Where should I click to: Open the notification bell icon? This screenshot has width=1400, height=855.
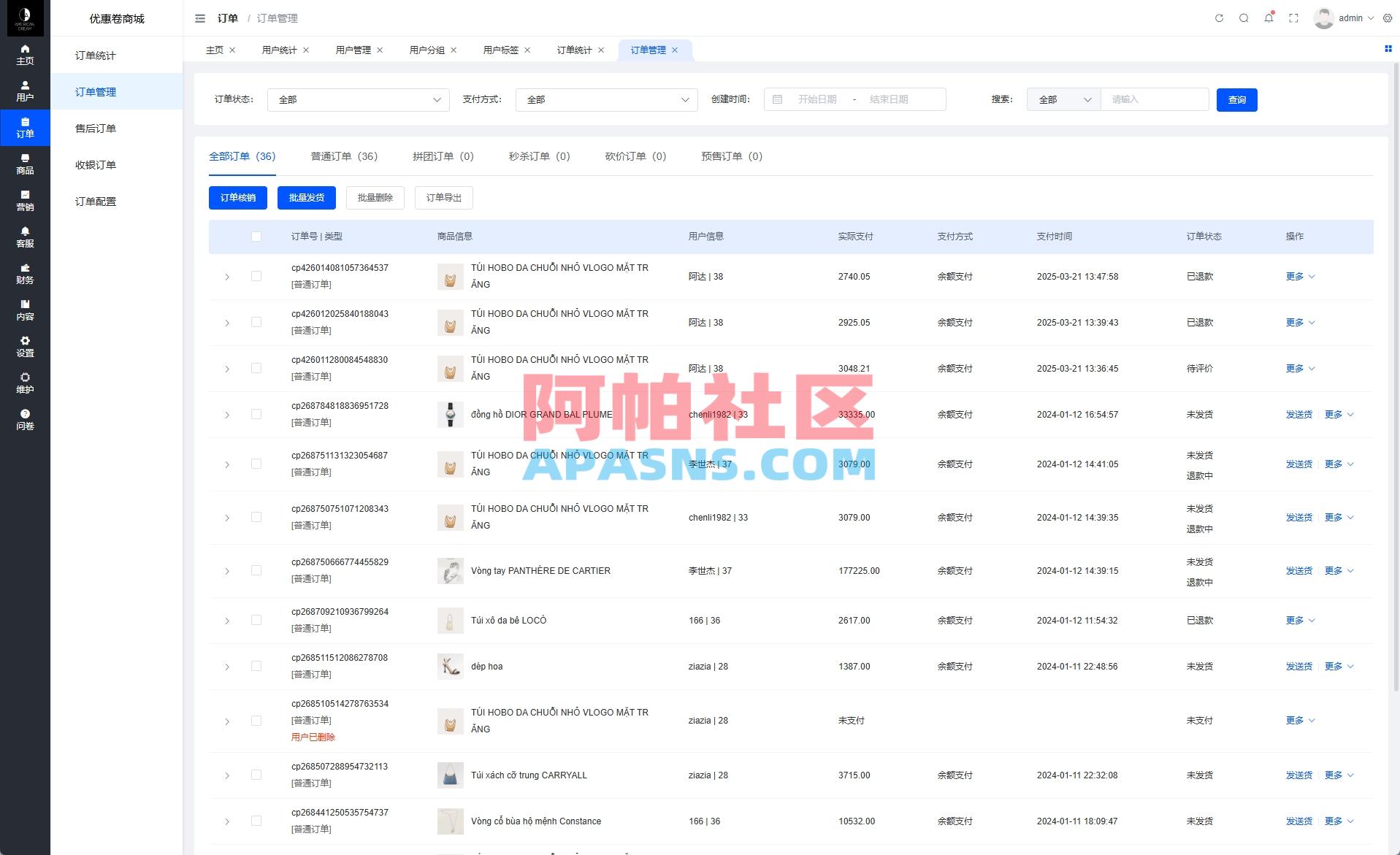point(1268,18)
